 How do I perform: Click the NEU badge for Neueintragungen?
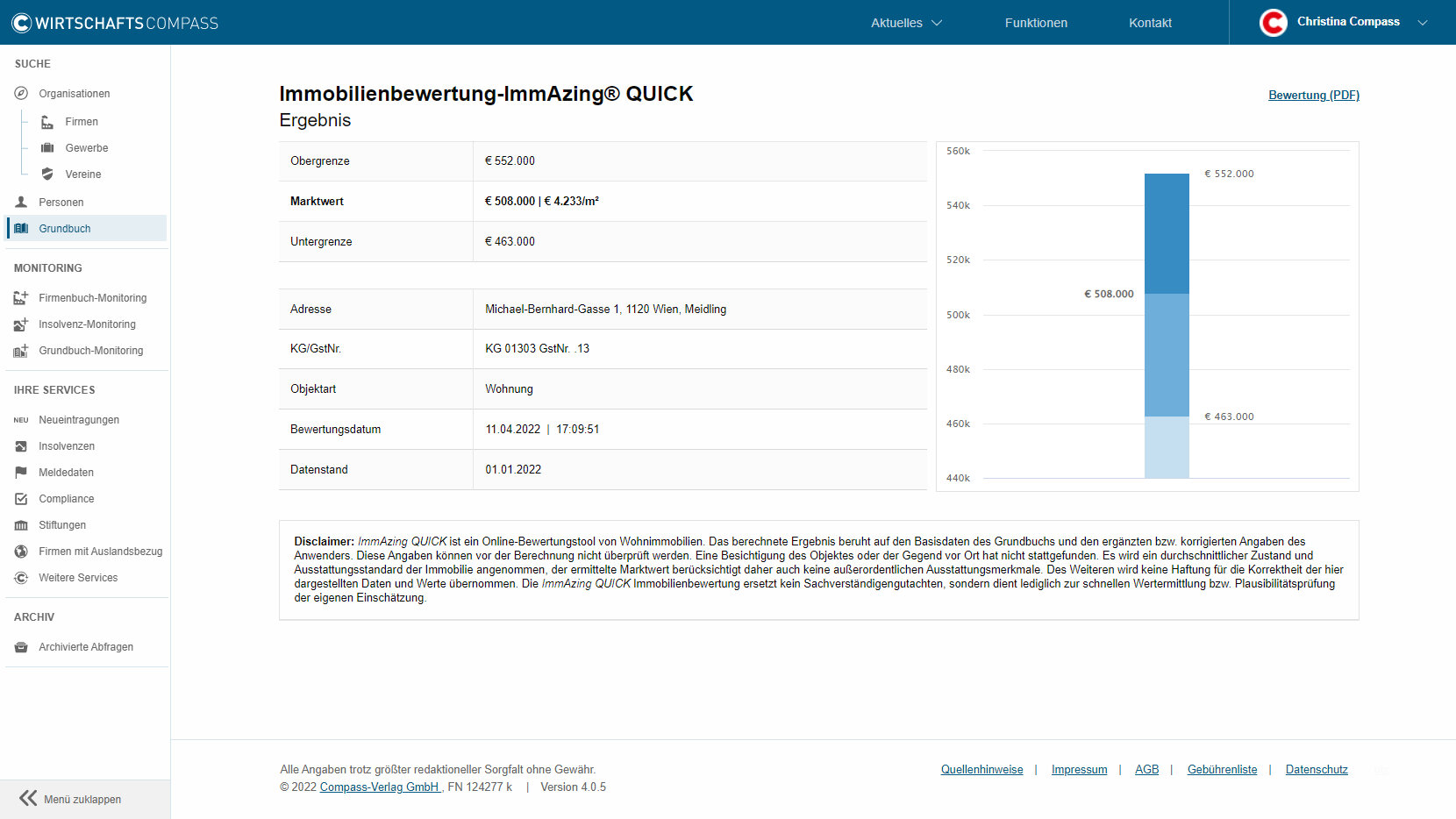pyautogui.click(x=21, y=420)
